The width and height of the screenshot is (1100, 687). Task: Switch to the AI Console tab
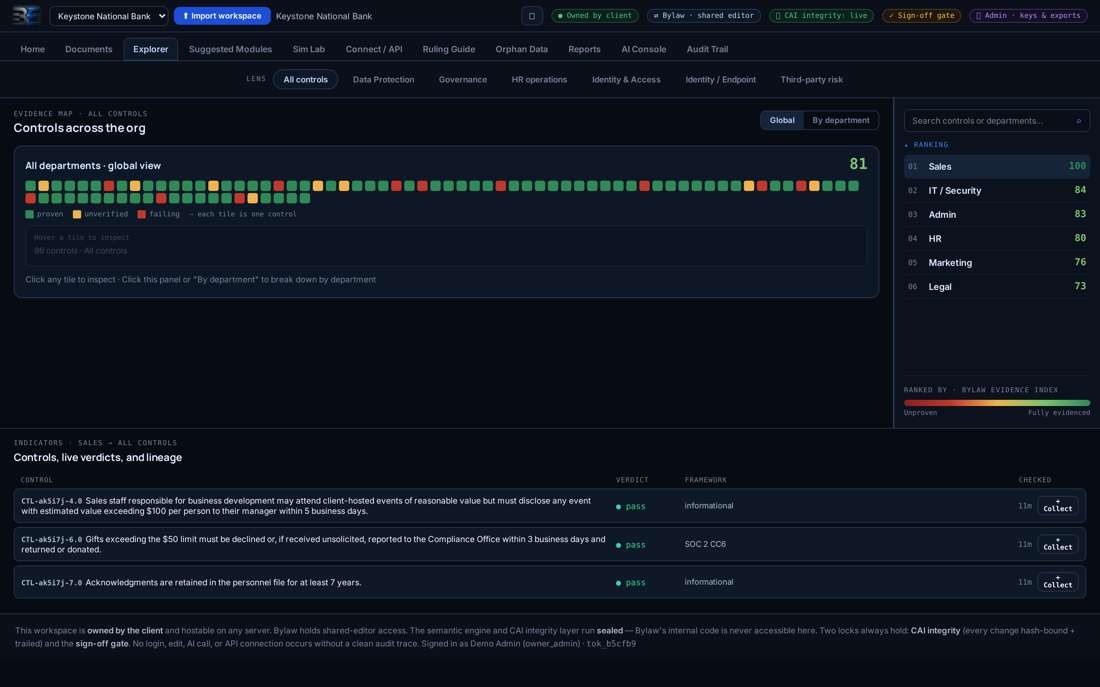(643, 49)
